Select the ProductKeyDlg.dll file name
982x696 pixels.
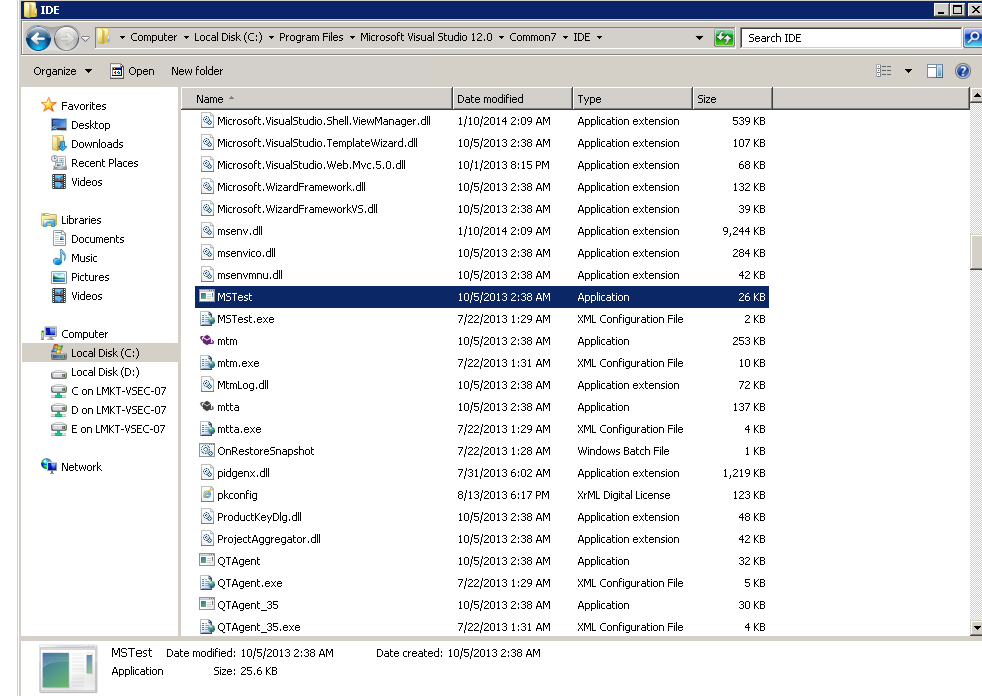click(259, 517)
